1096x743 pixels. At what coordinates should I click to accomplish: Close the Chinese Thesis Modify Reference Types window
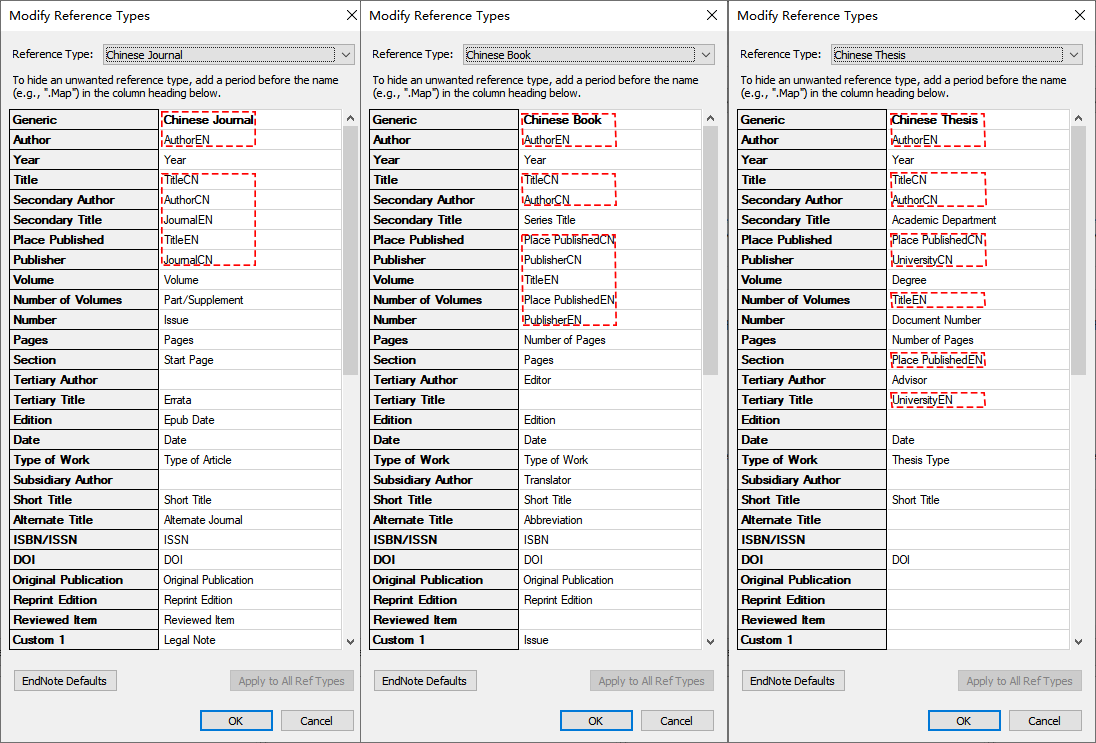pyautogui.click(x=1079, y=15)
